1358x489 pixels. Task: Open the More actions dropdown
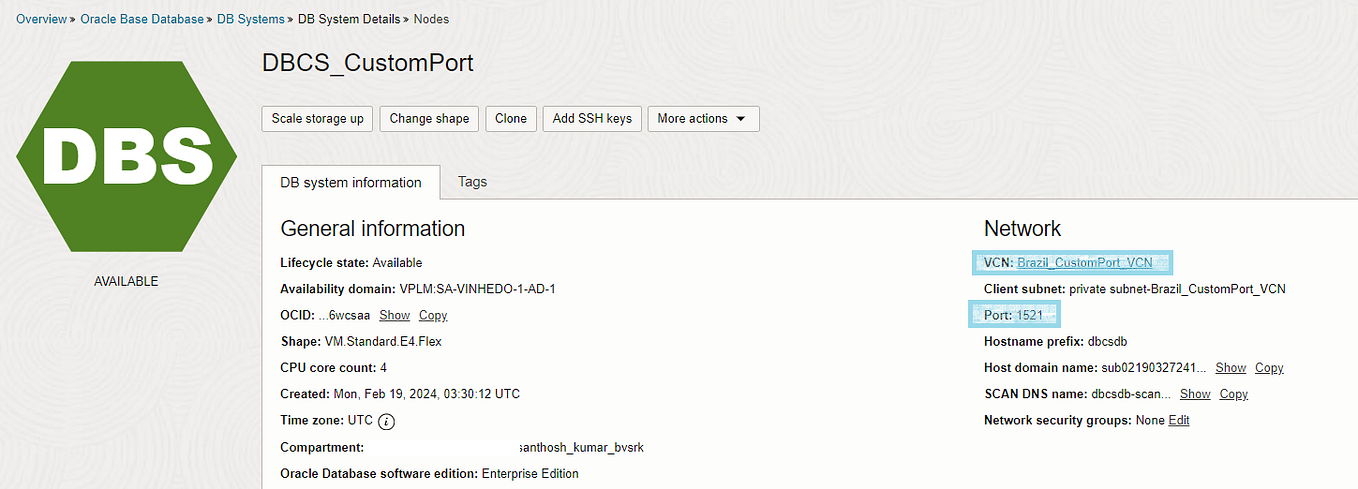coord(703,118)
